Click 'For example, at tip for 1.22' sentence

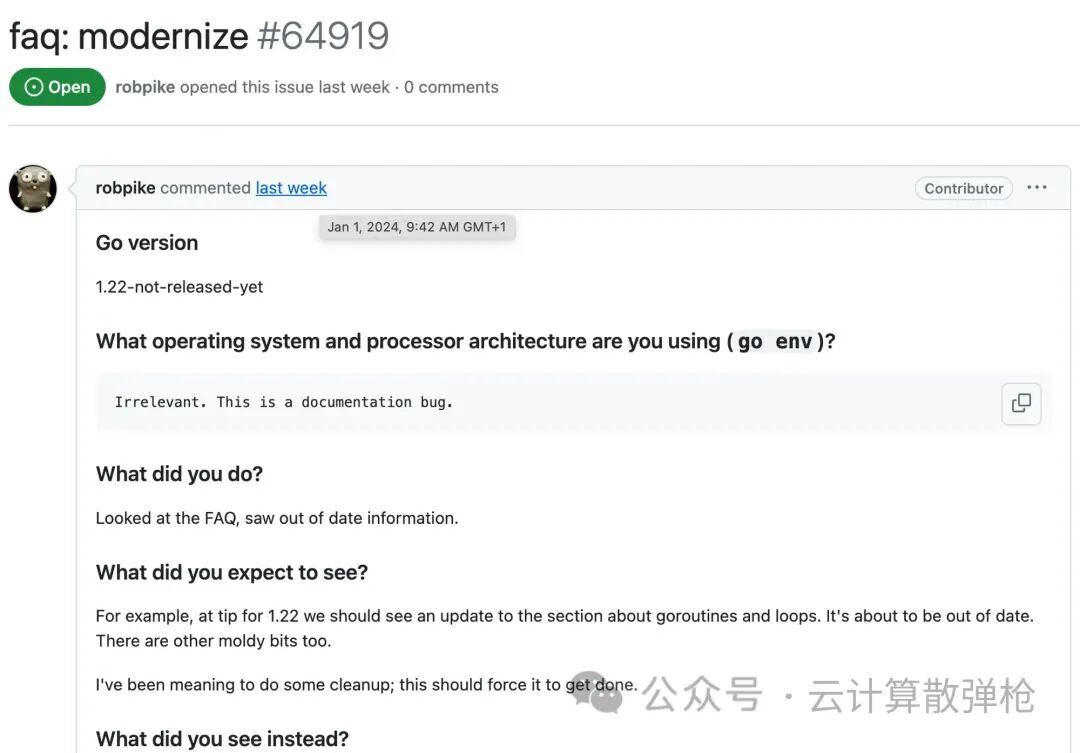click(x=459, y=616)
